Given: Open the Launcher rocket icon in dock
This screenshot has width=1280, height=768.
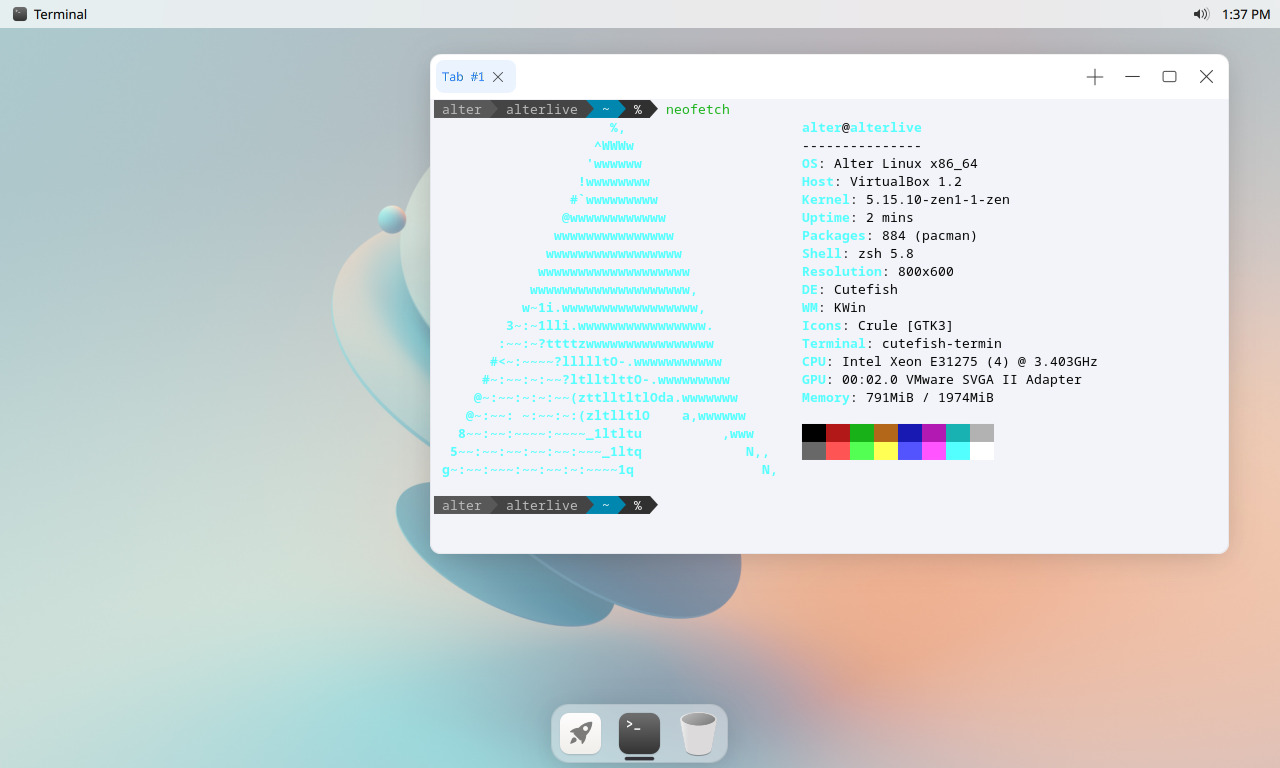Looking at the screenshot, I should click(x=580, y=734).
